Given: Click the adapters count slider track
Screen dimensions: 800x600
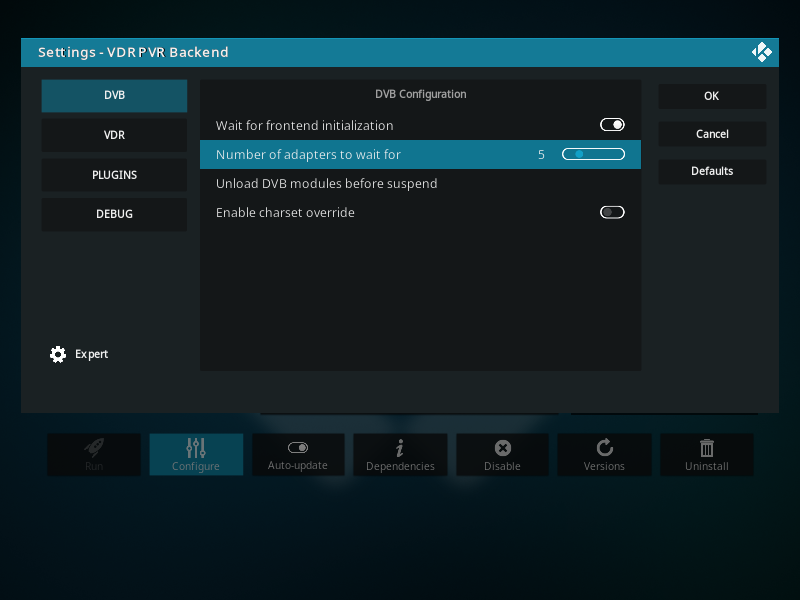Looking at the screenshot, I should tap(593, 154).
